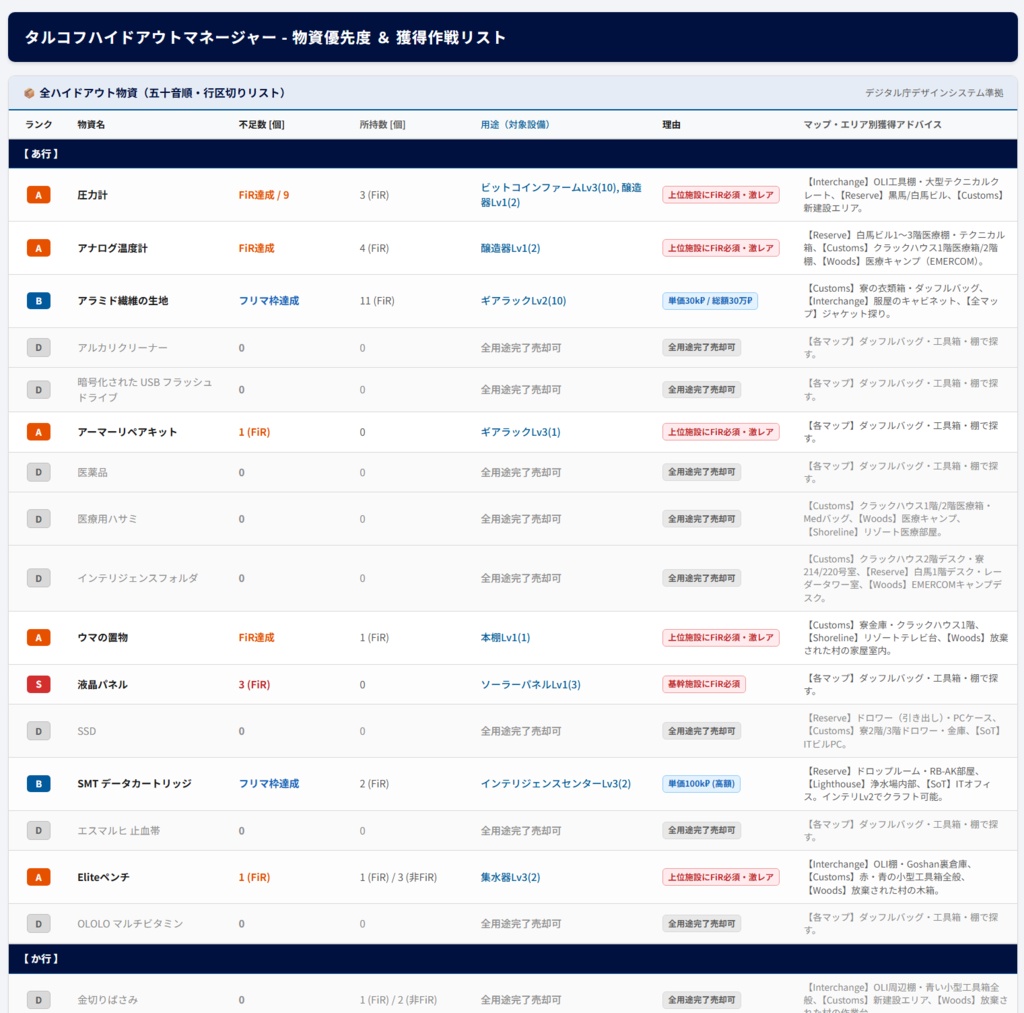Click the box icon beside 全ハイドアウト物資 heading
The height and width of the screenshot is (1013, 1024).
(x=29, y=93)
